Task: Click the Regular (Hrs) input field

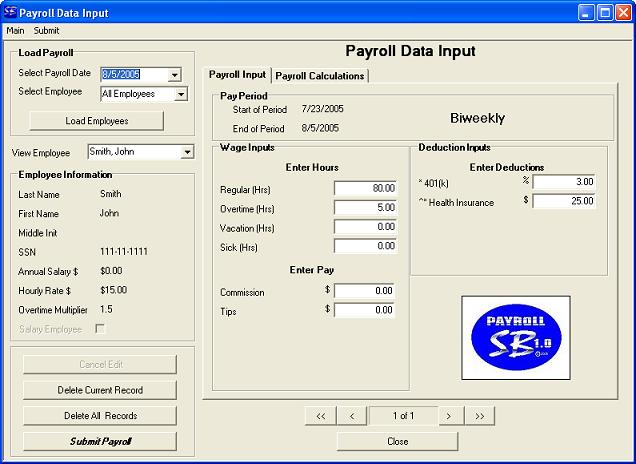Action: click(x=365, y=188)
